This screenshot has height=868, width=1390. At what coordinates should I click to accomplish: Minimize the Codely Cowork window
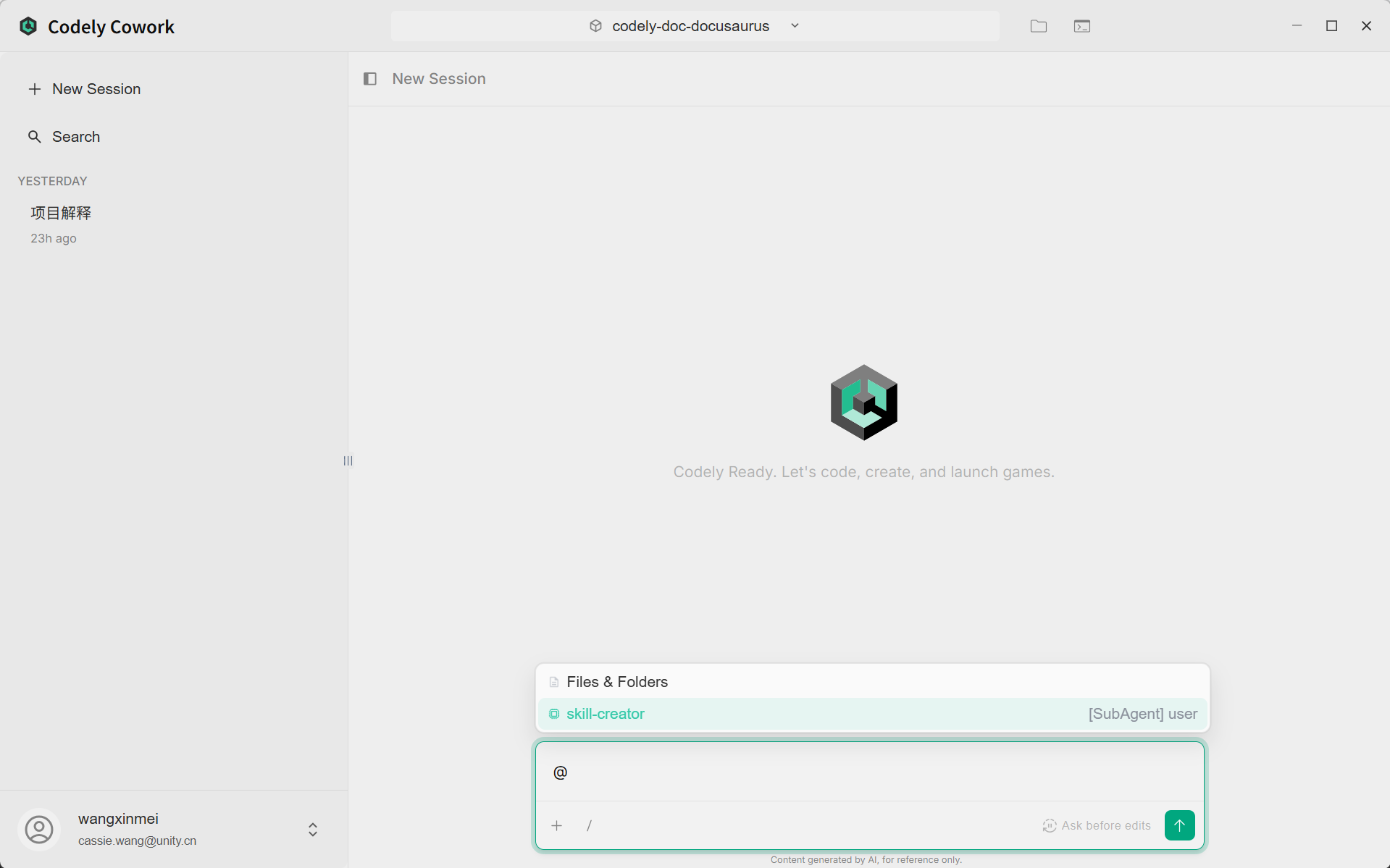1297,26
